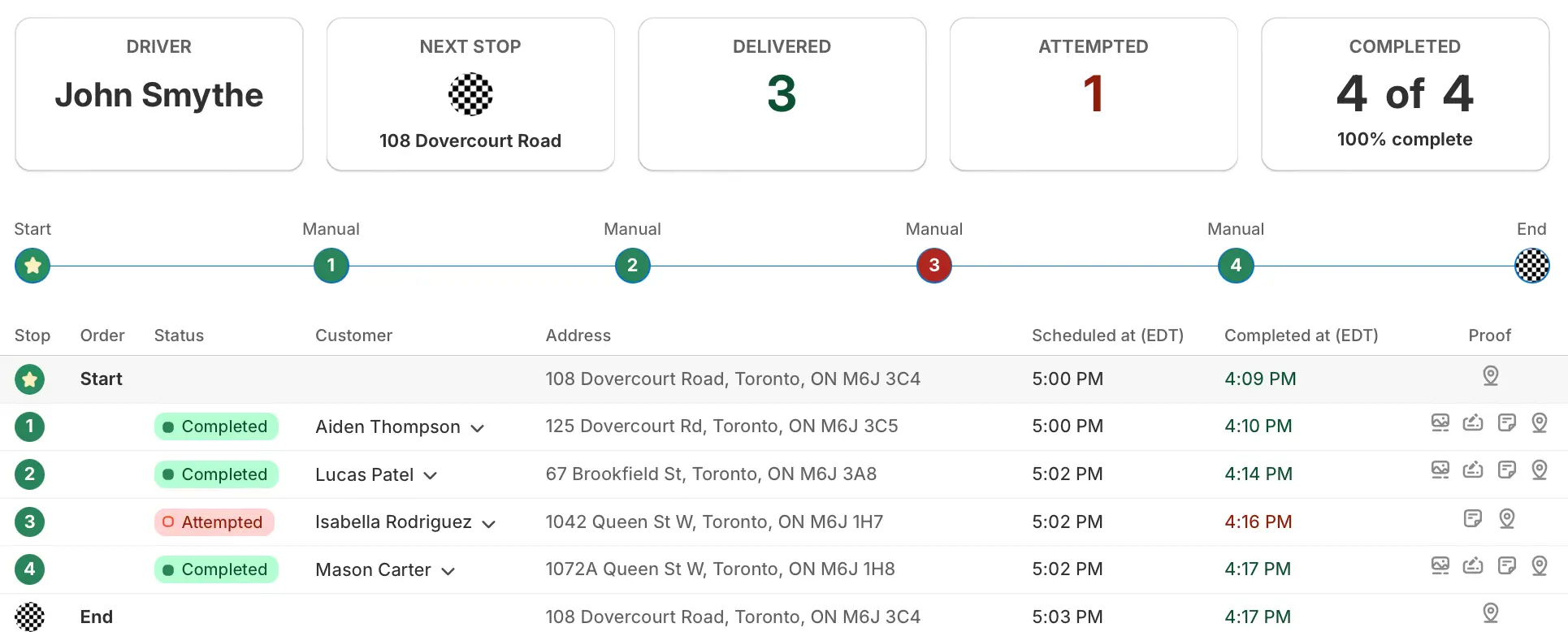
Task: Click the Next Stop 108 Dovercourt Road card
Action: point(470,94)
